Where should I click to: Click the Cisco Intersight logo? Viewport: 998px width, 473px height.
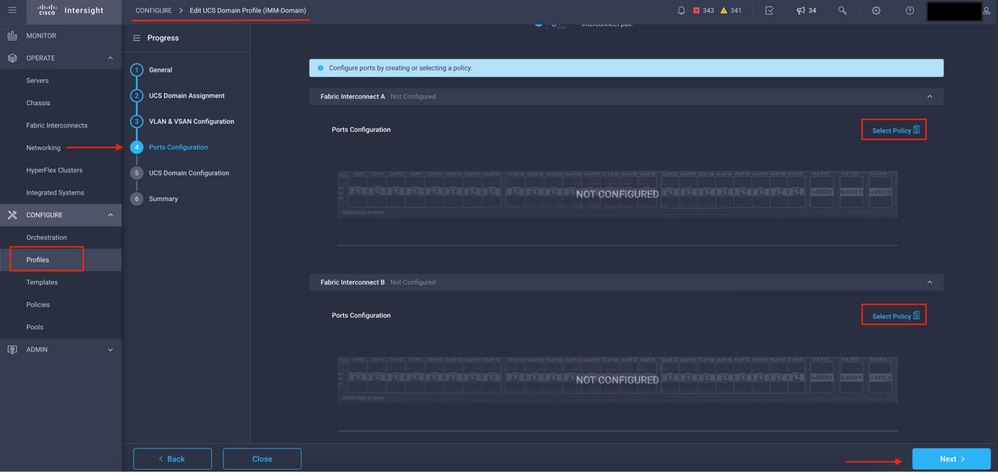[70, 10]
